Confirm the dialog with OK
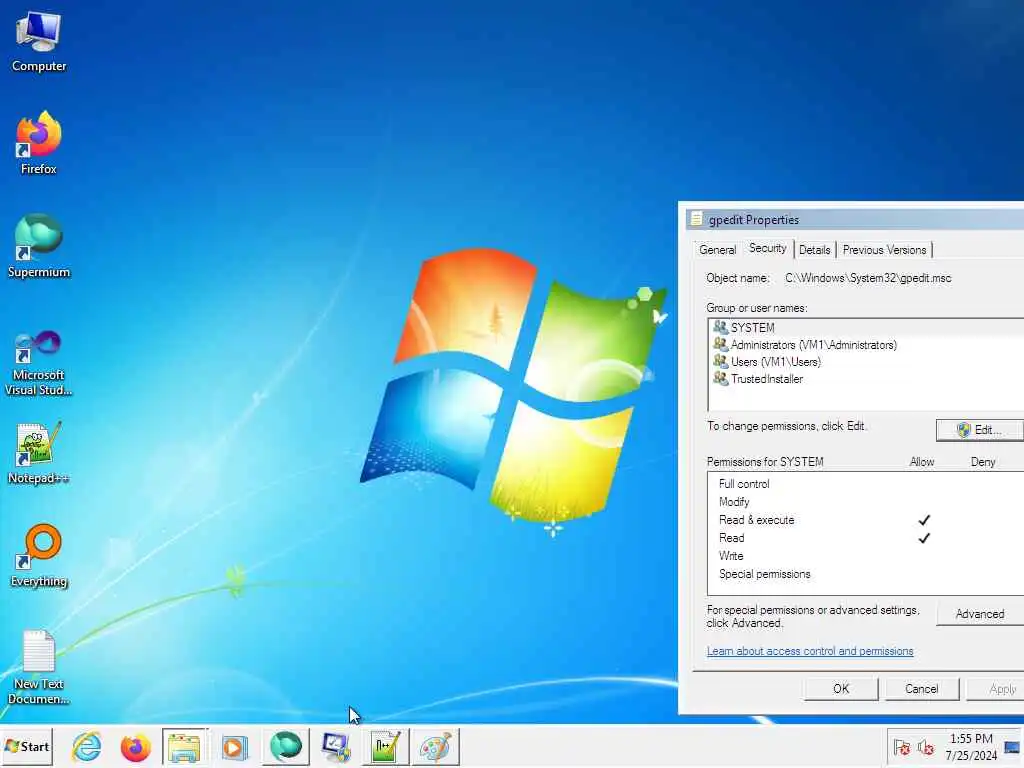1024x768 pixels. click(841, 688)
